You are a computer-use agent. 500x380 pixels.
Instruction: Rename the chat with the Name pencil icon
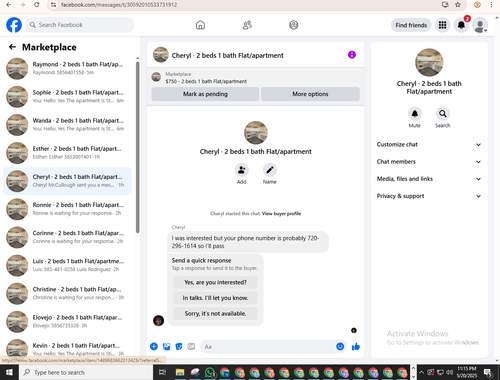270,170
